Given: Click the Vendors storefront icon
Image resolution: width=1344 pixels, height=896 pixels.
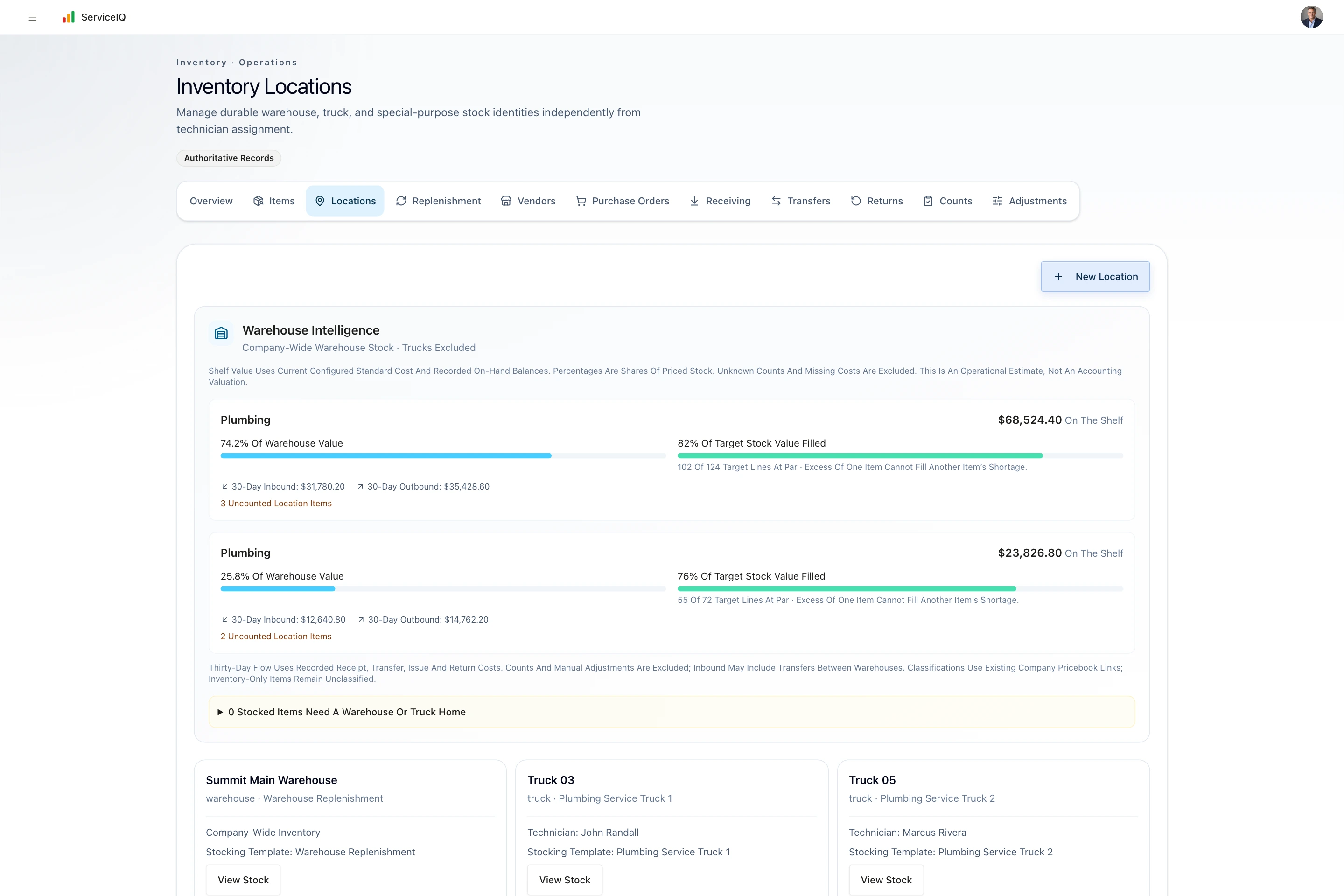Looking at the screenshot, I should click(506, 201).
